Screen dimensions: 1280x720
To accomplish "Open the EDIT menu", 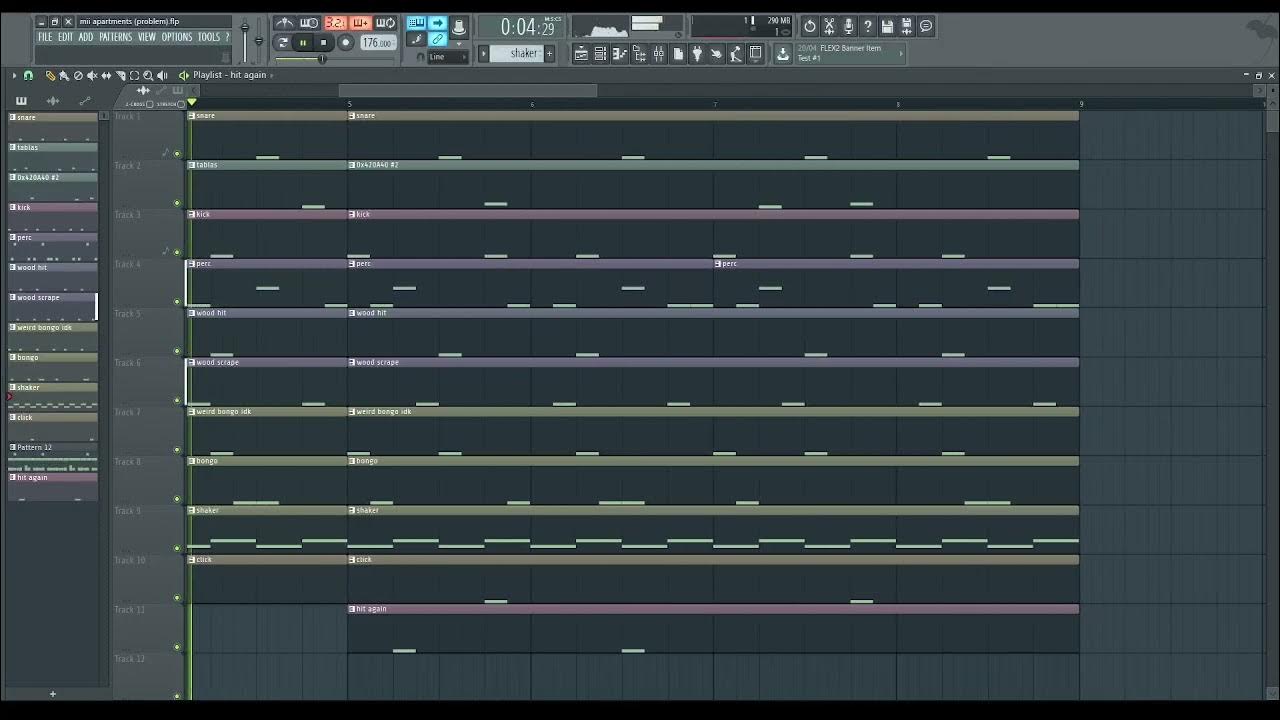I will coord(65,37).
